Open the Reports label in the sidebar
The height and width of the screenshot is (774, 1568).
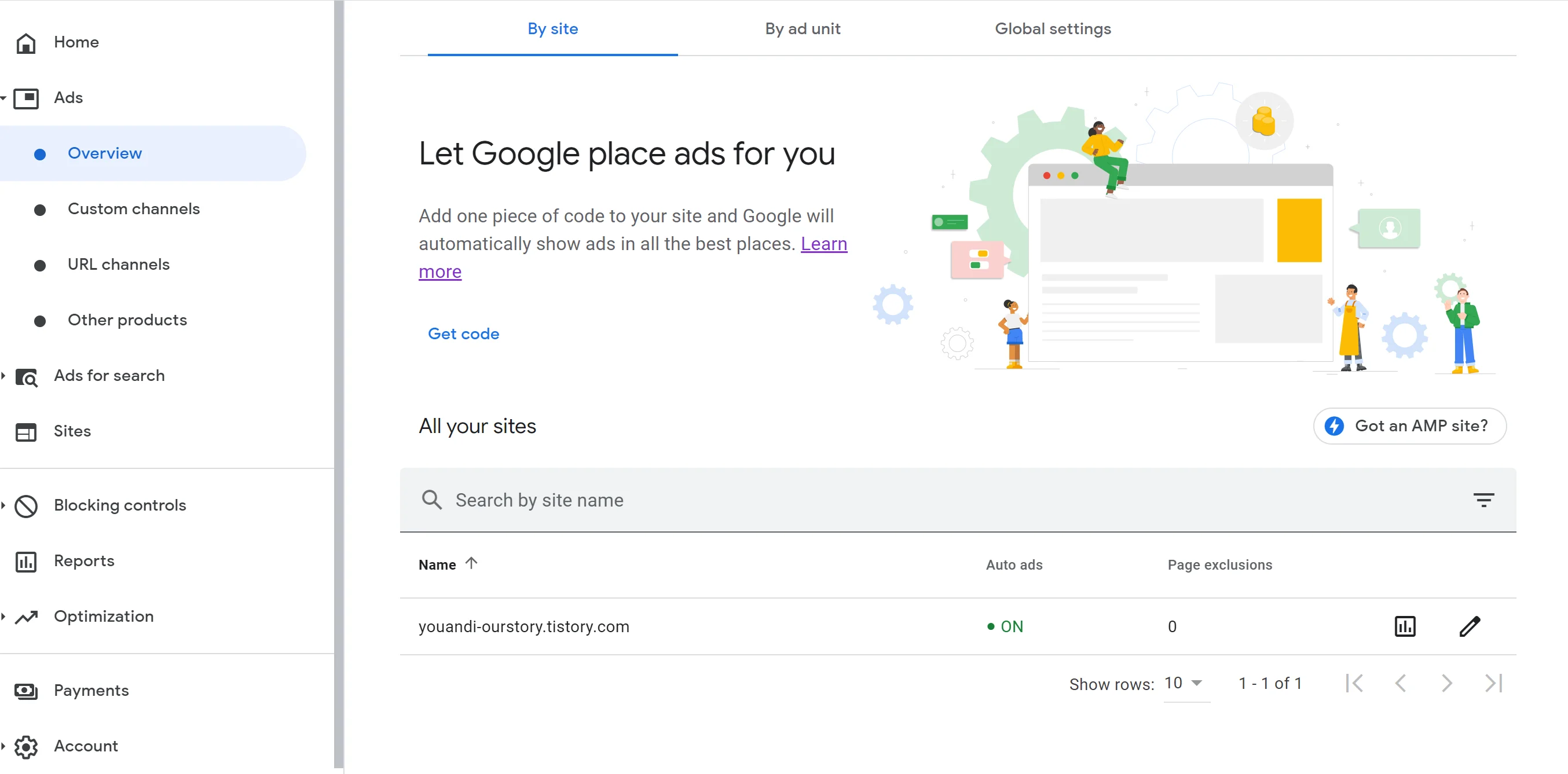coord(84,560)
